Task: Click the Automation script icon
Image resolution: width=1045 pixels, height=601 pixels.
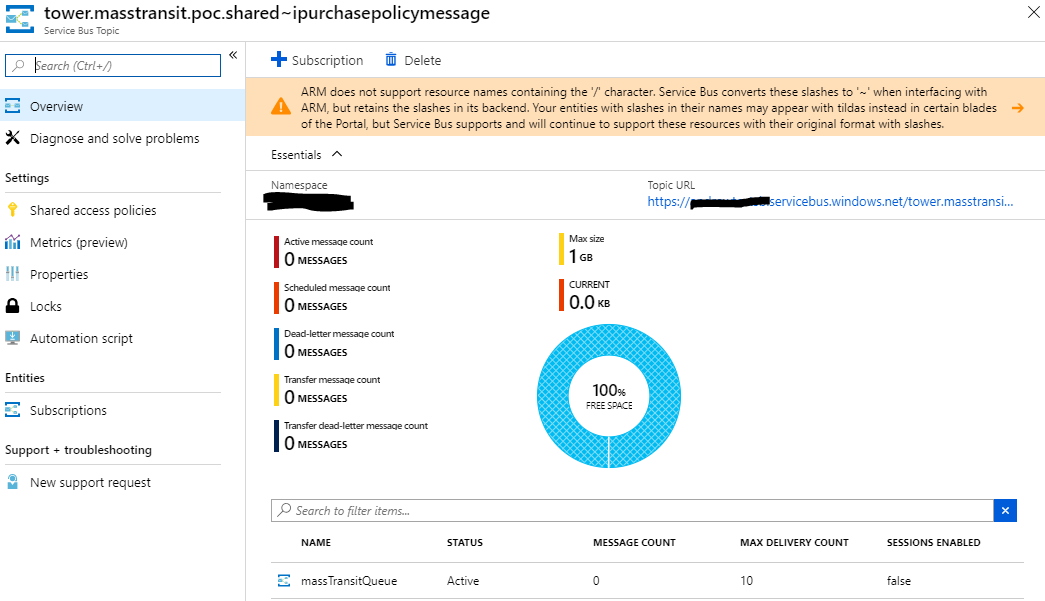Action: pos(12,338)
